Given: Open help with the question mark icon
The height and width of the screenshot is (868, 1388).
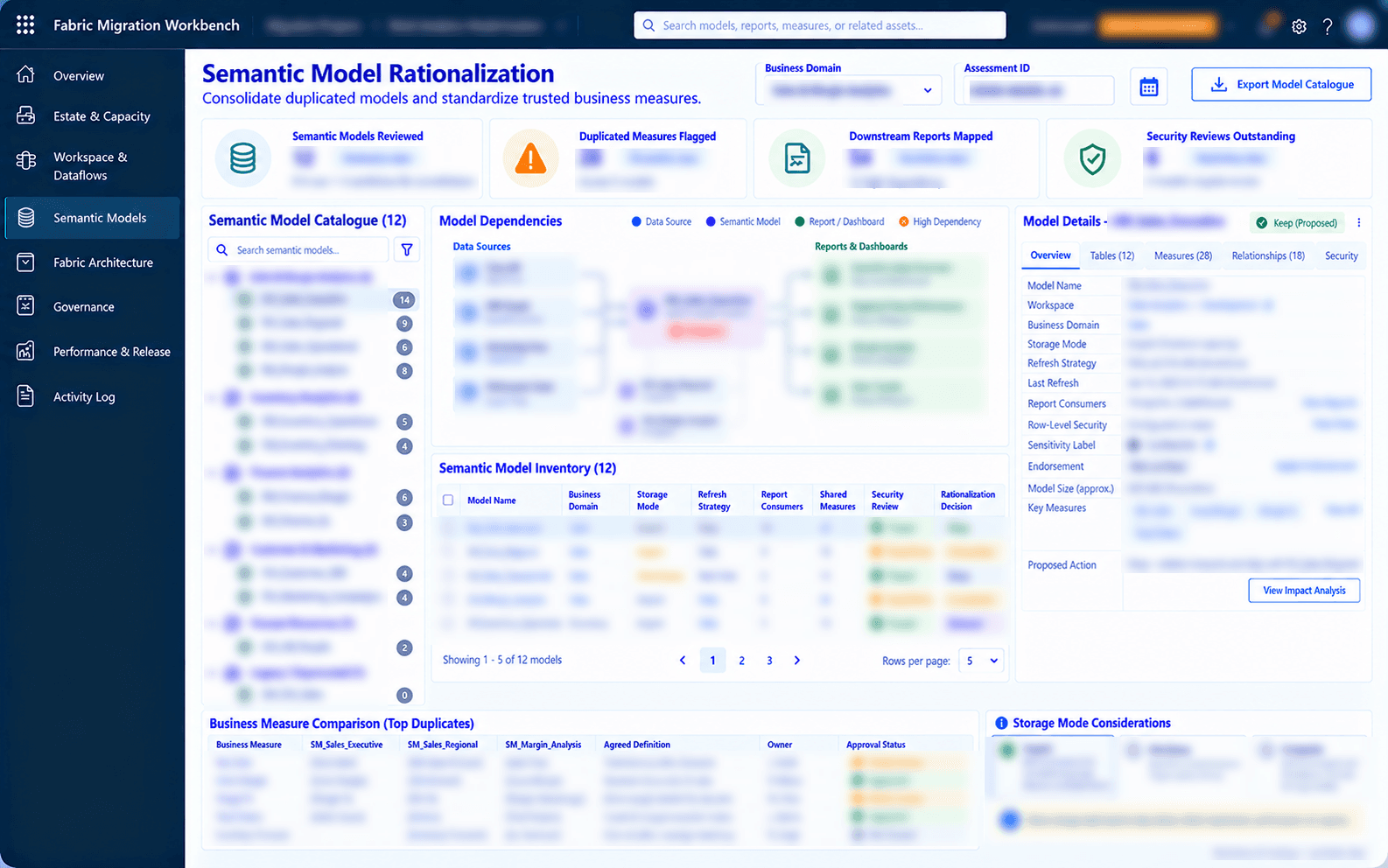Looking at the screenshot, I should 1328,26.
